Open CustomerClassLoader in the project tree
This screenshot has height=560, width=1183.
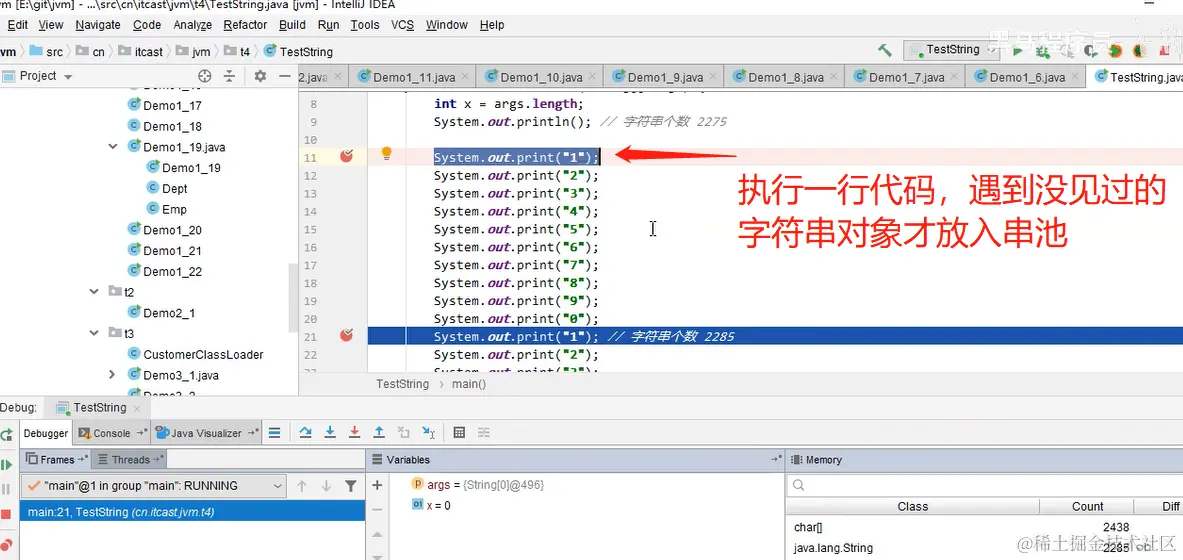(203, 354)
